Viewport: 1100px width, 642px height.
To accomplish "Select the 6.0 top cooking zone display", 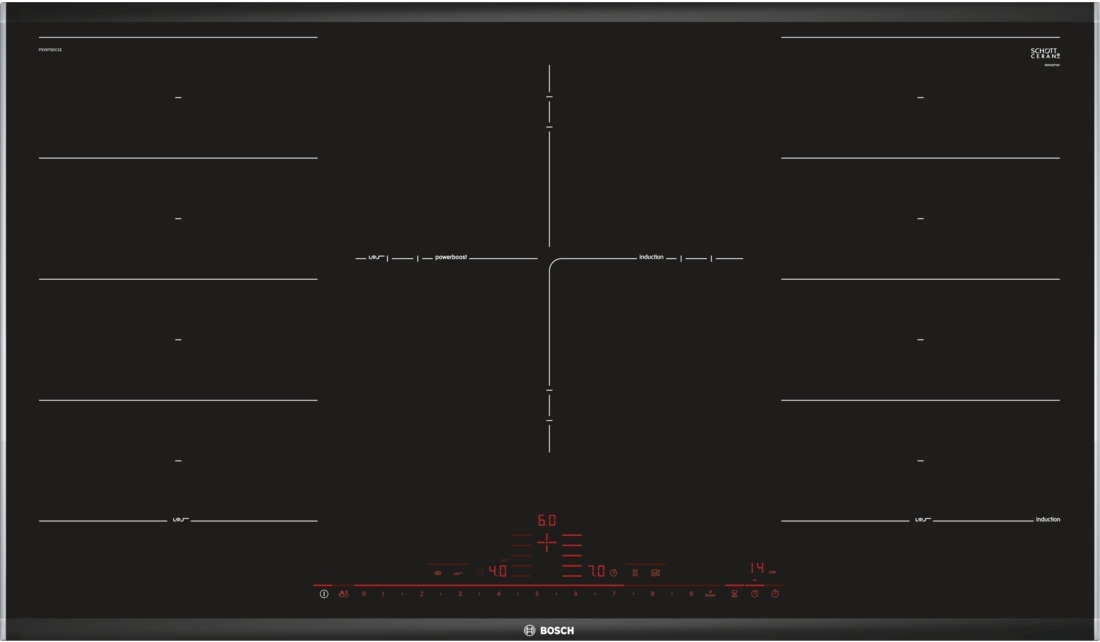I will pyautogui.click(x=546, y=521).
